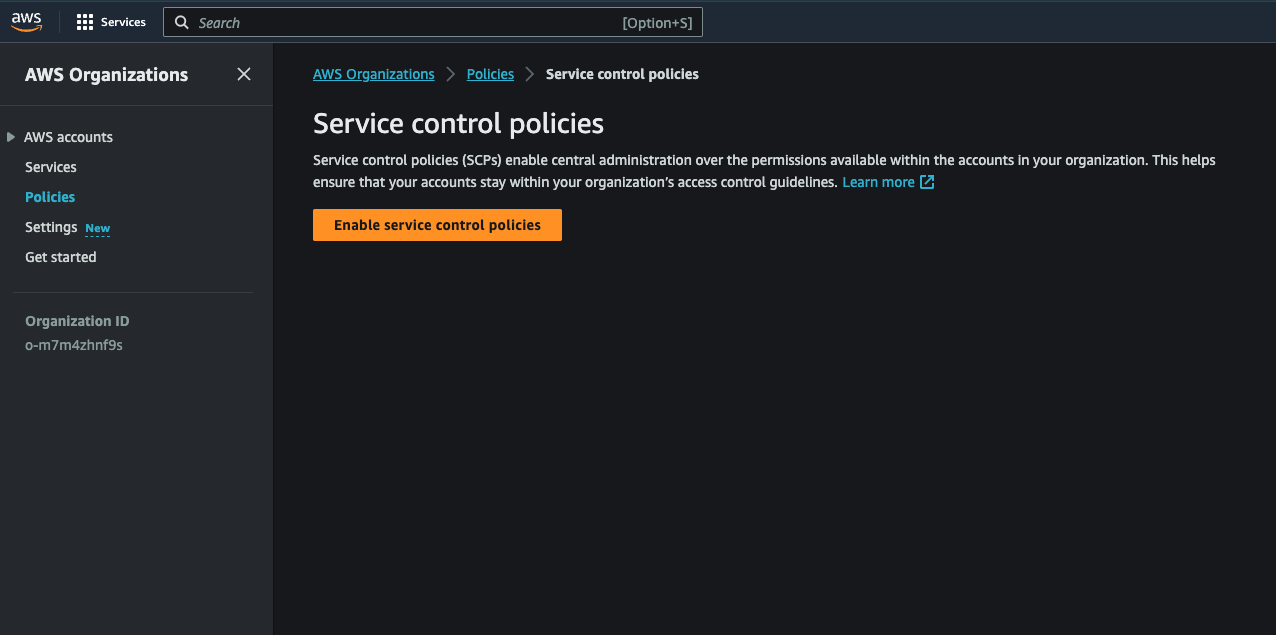Open the Services grid icon menu

click(85, 22)
